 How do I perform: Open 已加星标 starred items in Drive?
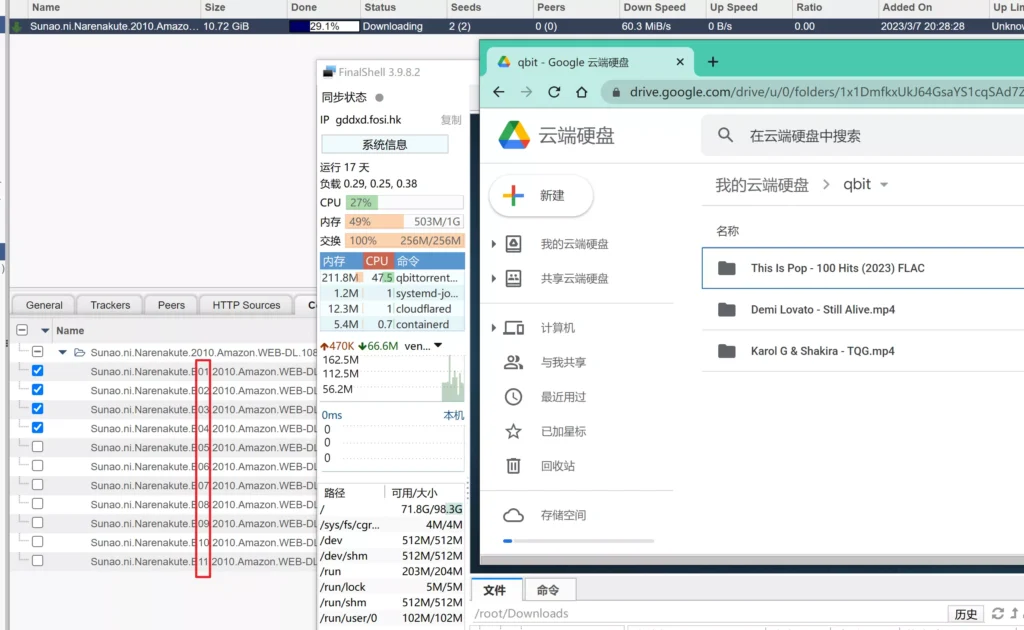513,432
